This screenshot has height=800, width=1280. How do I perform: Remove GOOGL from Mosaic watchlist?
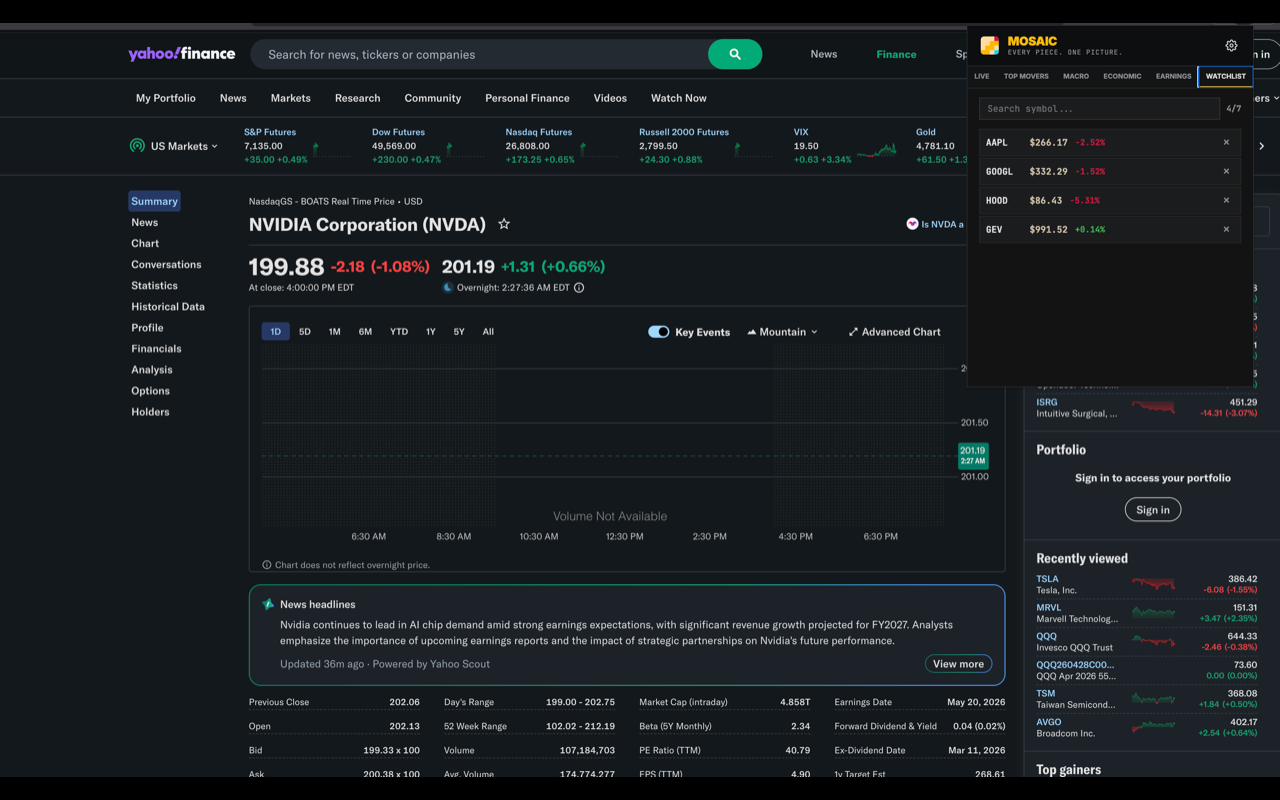click(x=1226, y=171)
